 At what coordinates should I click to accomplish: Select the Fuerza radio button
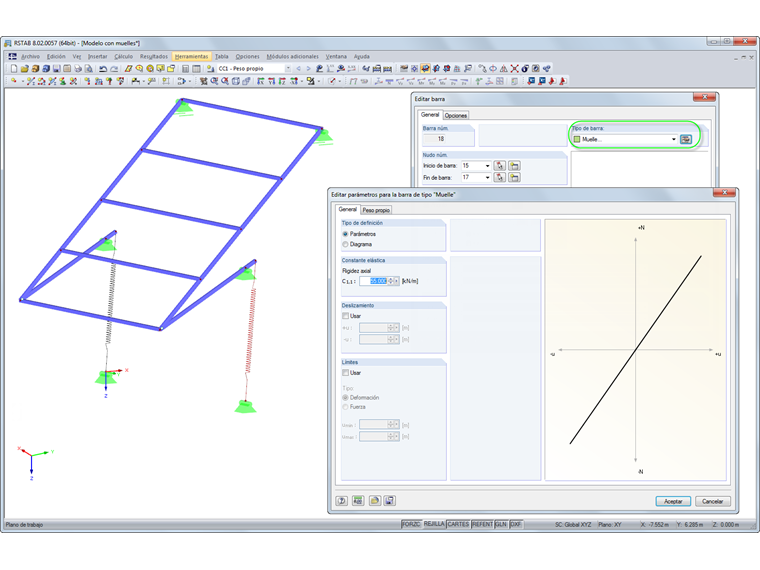pos(346,407)
